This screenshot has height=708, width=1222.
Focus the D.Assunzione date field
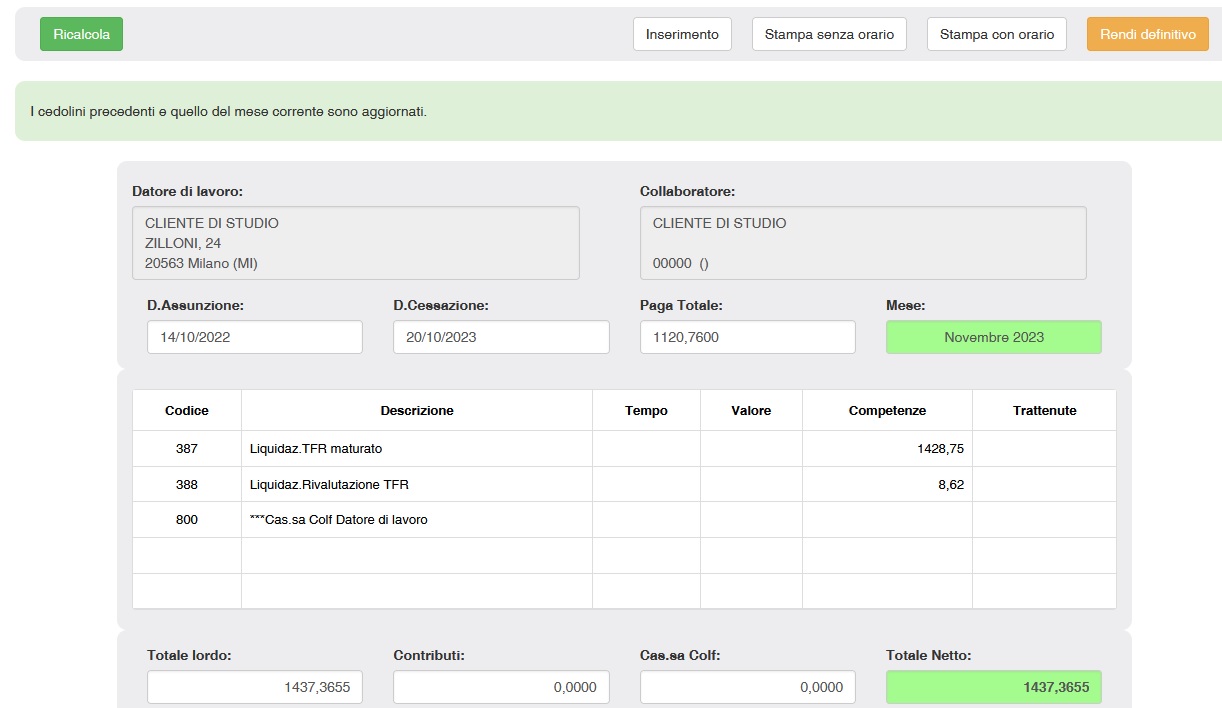click(x=254, y=337)
